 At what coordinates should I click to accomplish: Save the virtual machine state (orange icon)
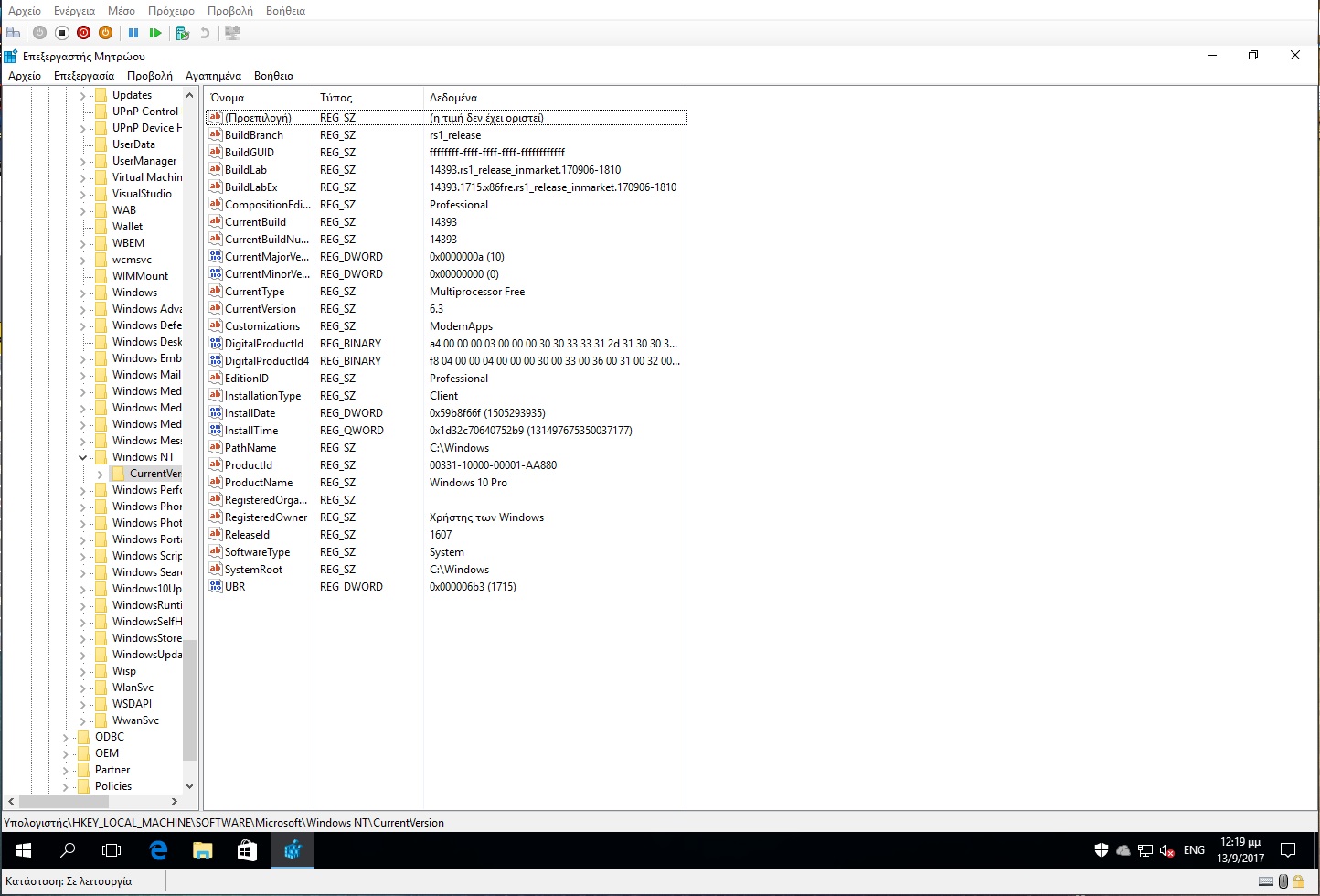[106, 33]
